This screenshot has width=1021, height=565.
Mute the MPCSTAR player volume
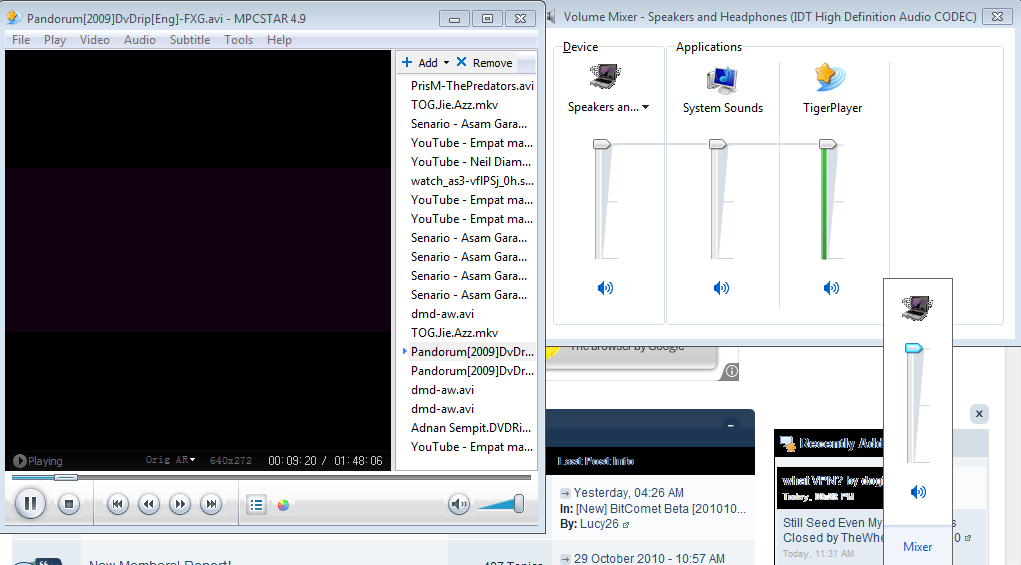tap(459, 504)
